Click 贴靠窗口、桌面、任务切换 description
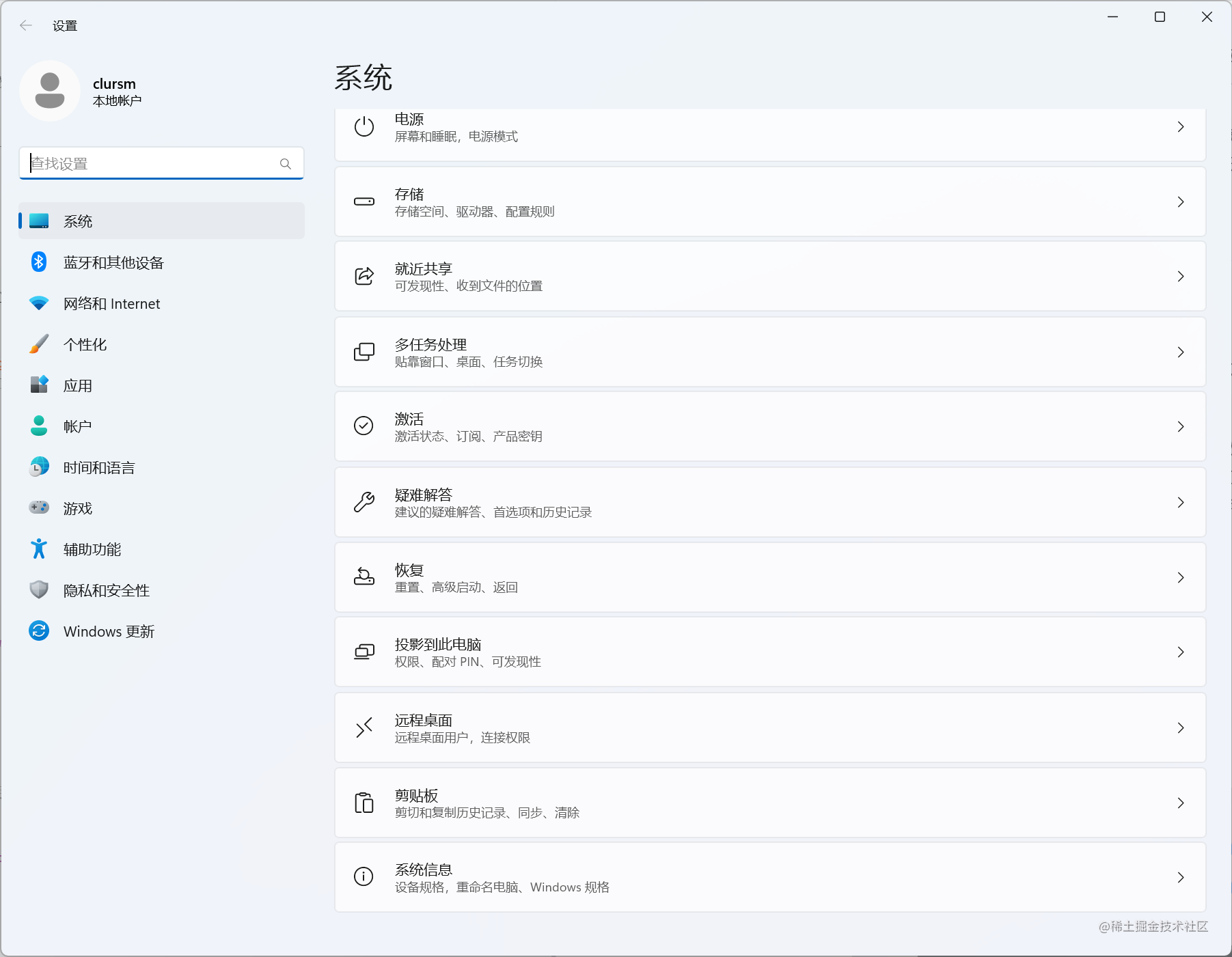Viewport: 1232px width, 957px height. [x=469, y=362]
